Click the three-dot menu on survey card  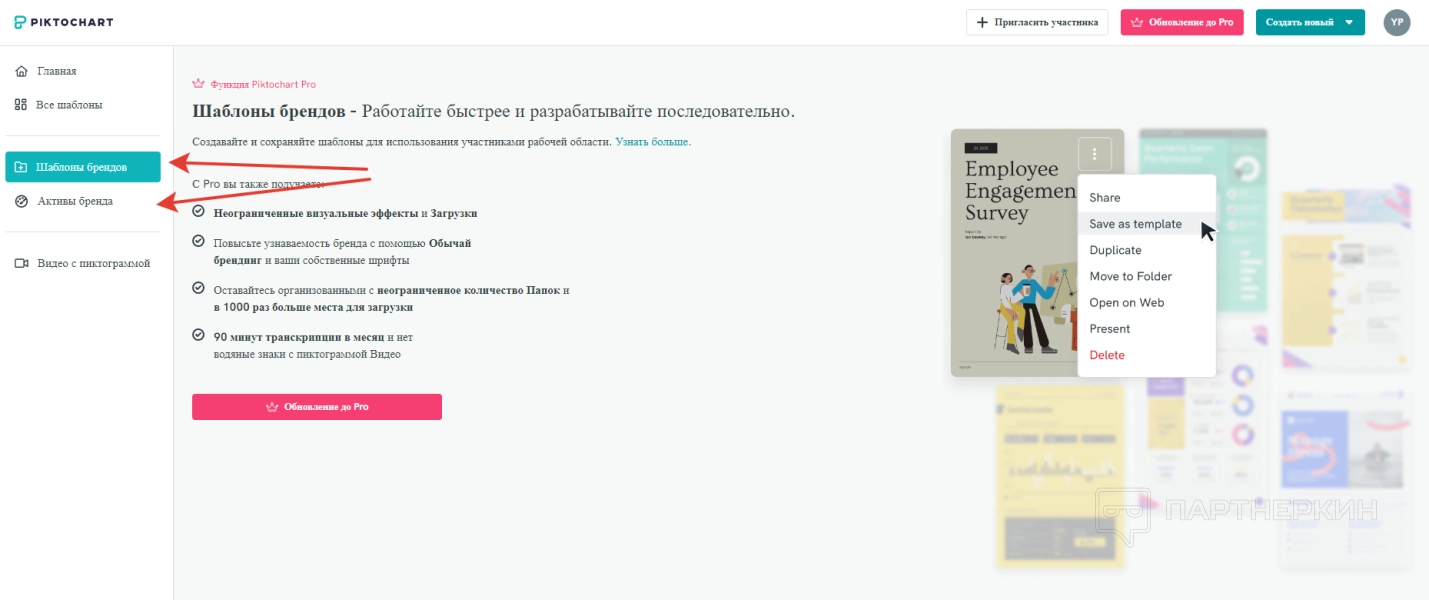tap(1095, 154)
